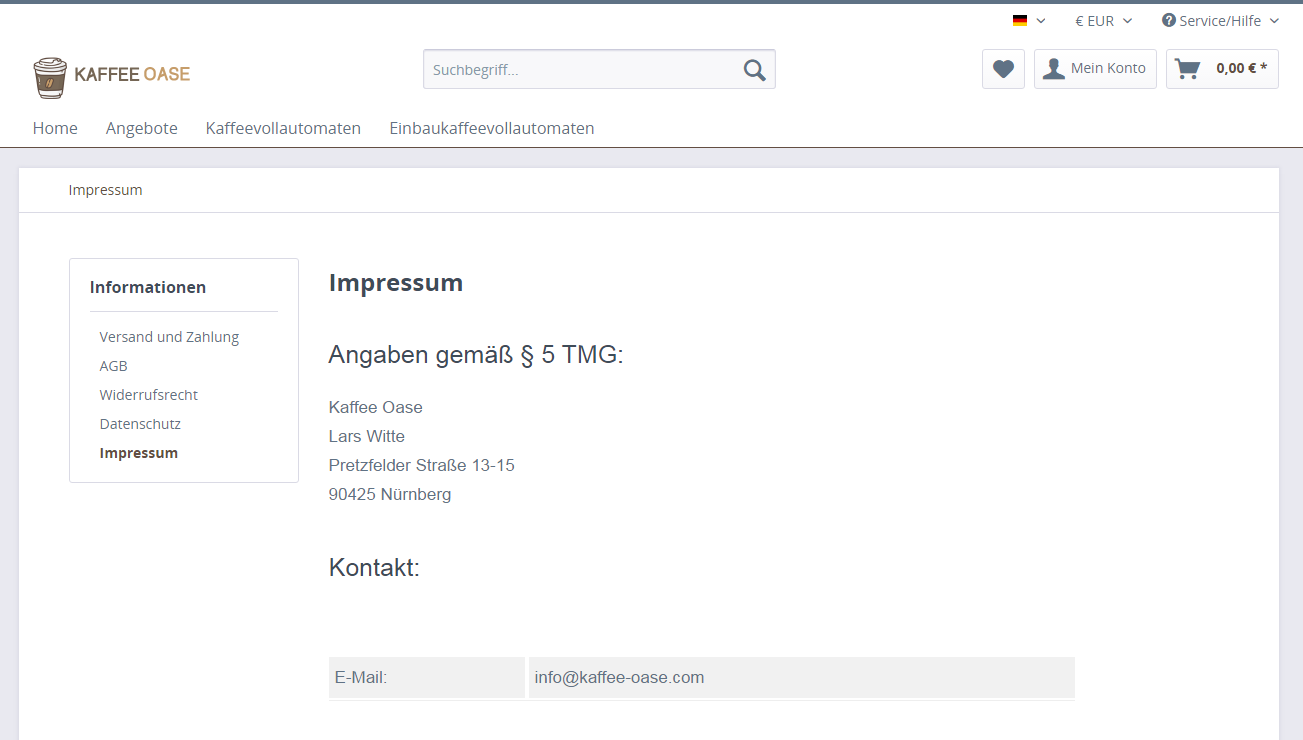1303x740 pixels.
Task: Click the 'Angaben gemäß § 5 TMG:' heading
Action: point(476,355)
